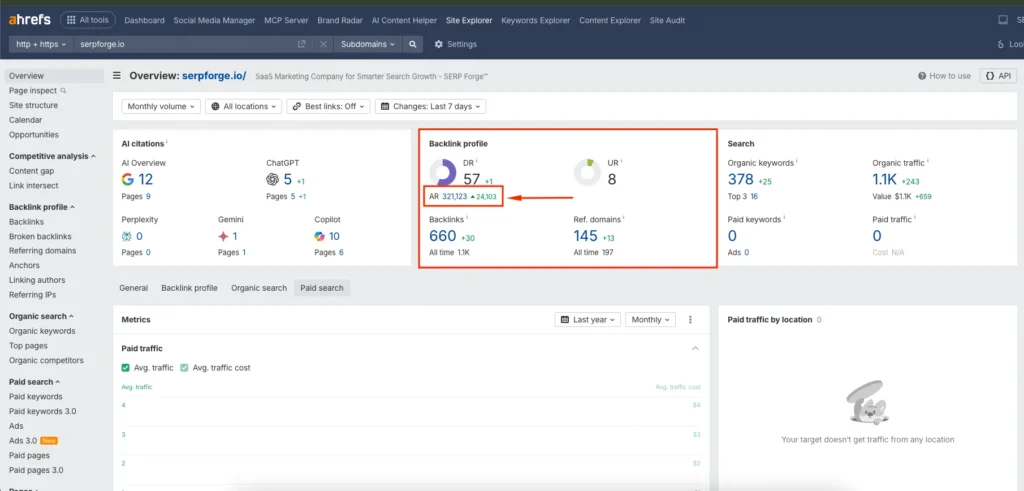Click the Ahrefs logo
Viewport: 1024px width, 491px height.
point(29,20)
